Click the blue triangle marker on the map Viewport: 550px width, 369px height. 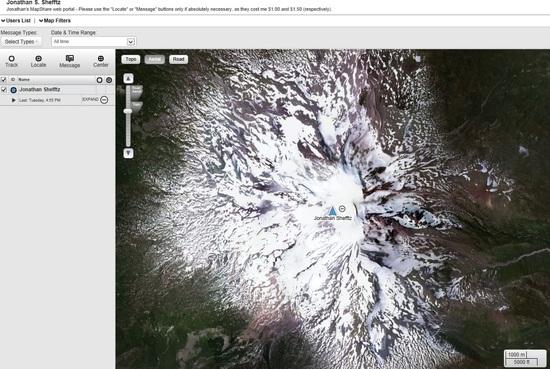[332, 211]
